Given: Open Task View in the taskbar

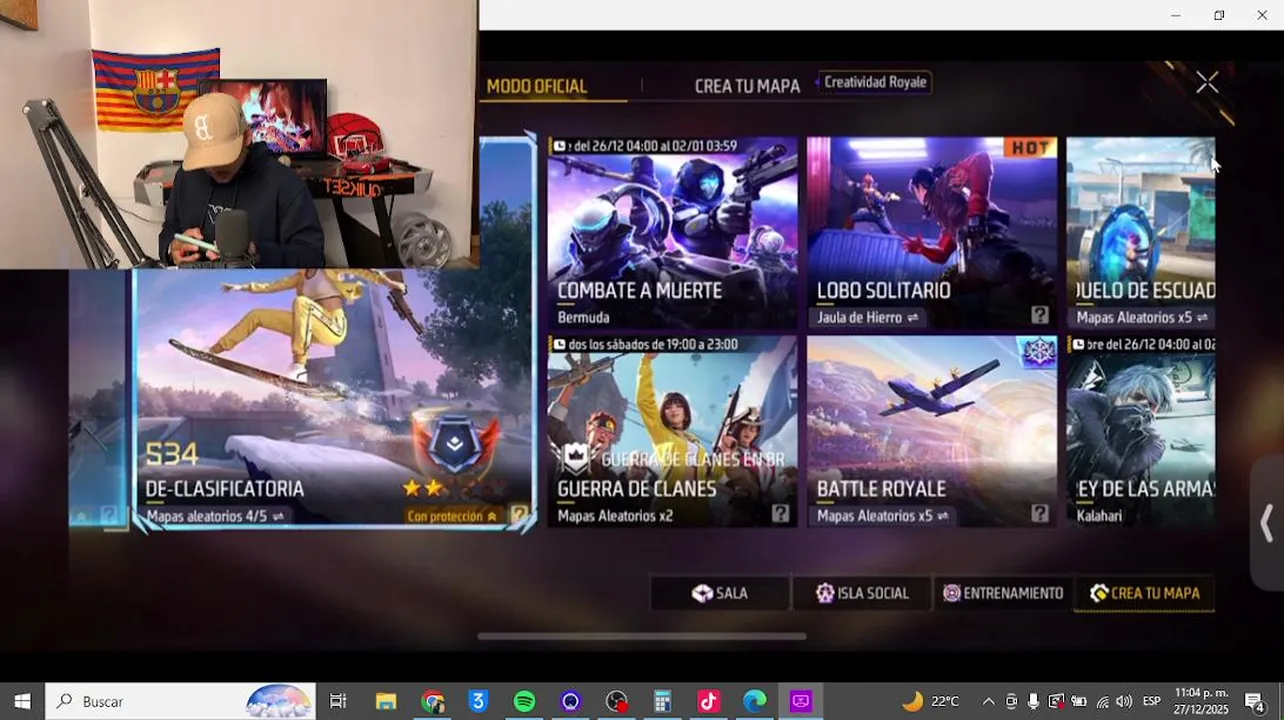Looking at the screenshot, I should coord(338,701).
